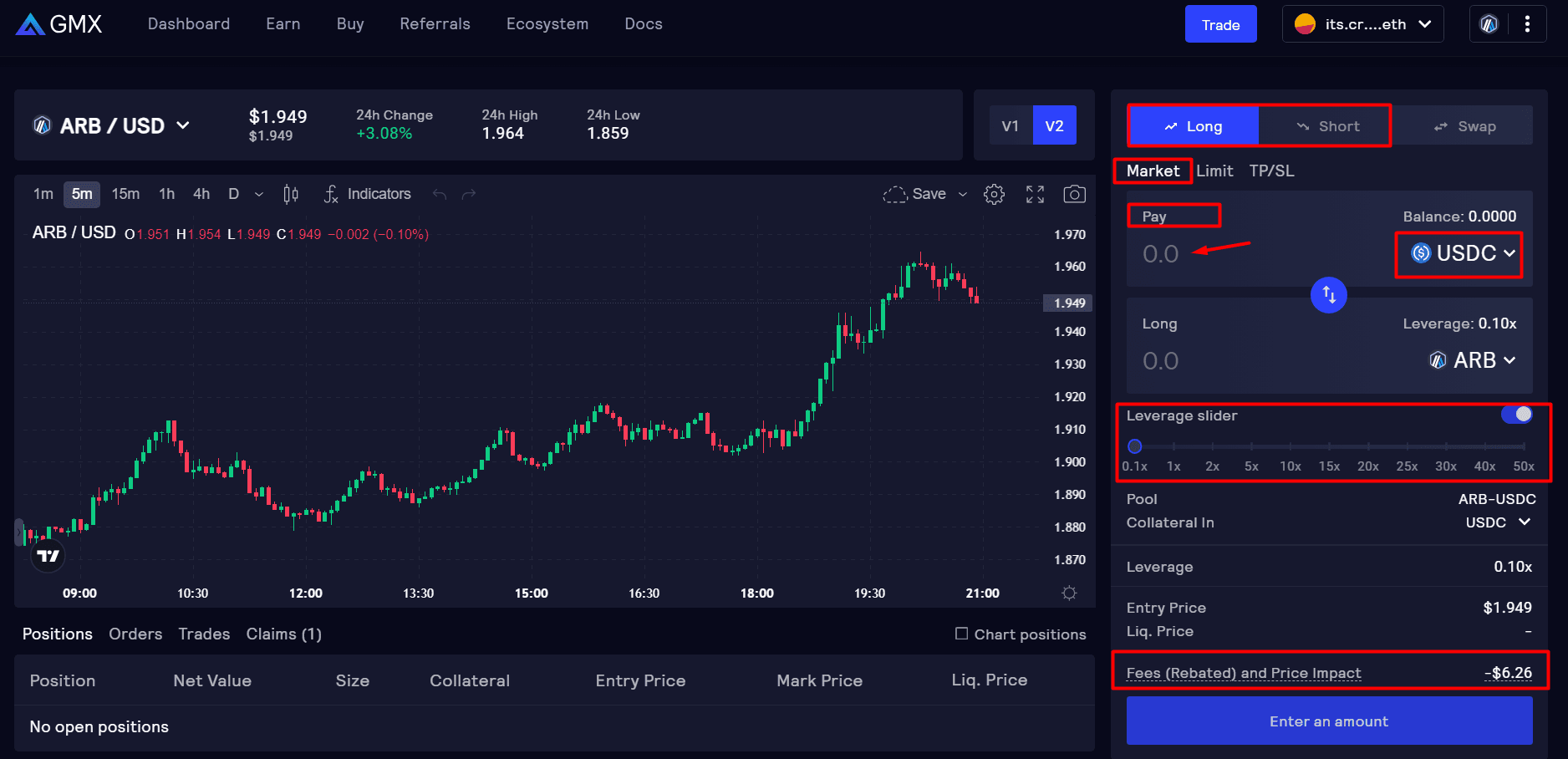Select the Short tab
This screenshot has height=759, width=1568.
1327,126
